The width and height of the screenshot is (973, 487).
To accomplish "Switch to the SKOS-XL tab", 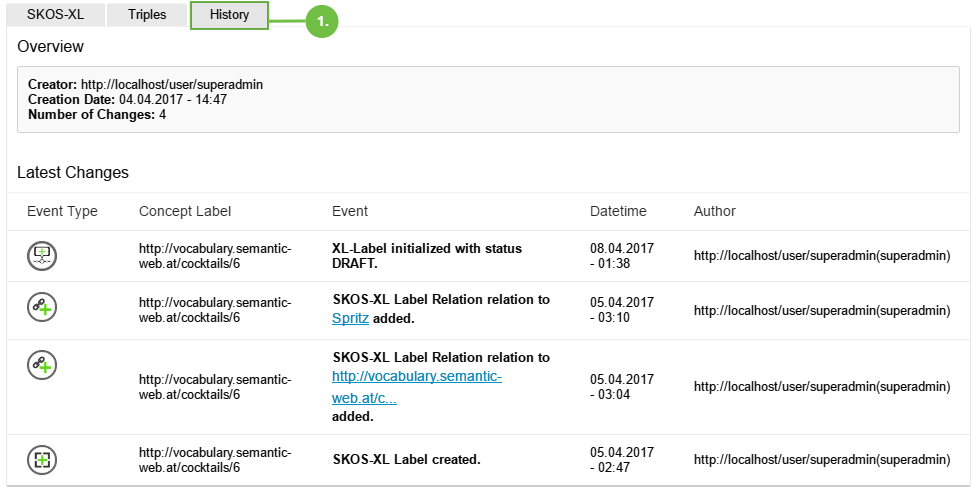I will click(x=55, y=15).
